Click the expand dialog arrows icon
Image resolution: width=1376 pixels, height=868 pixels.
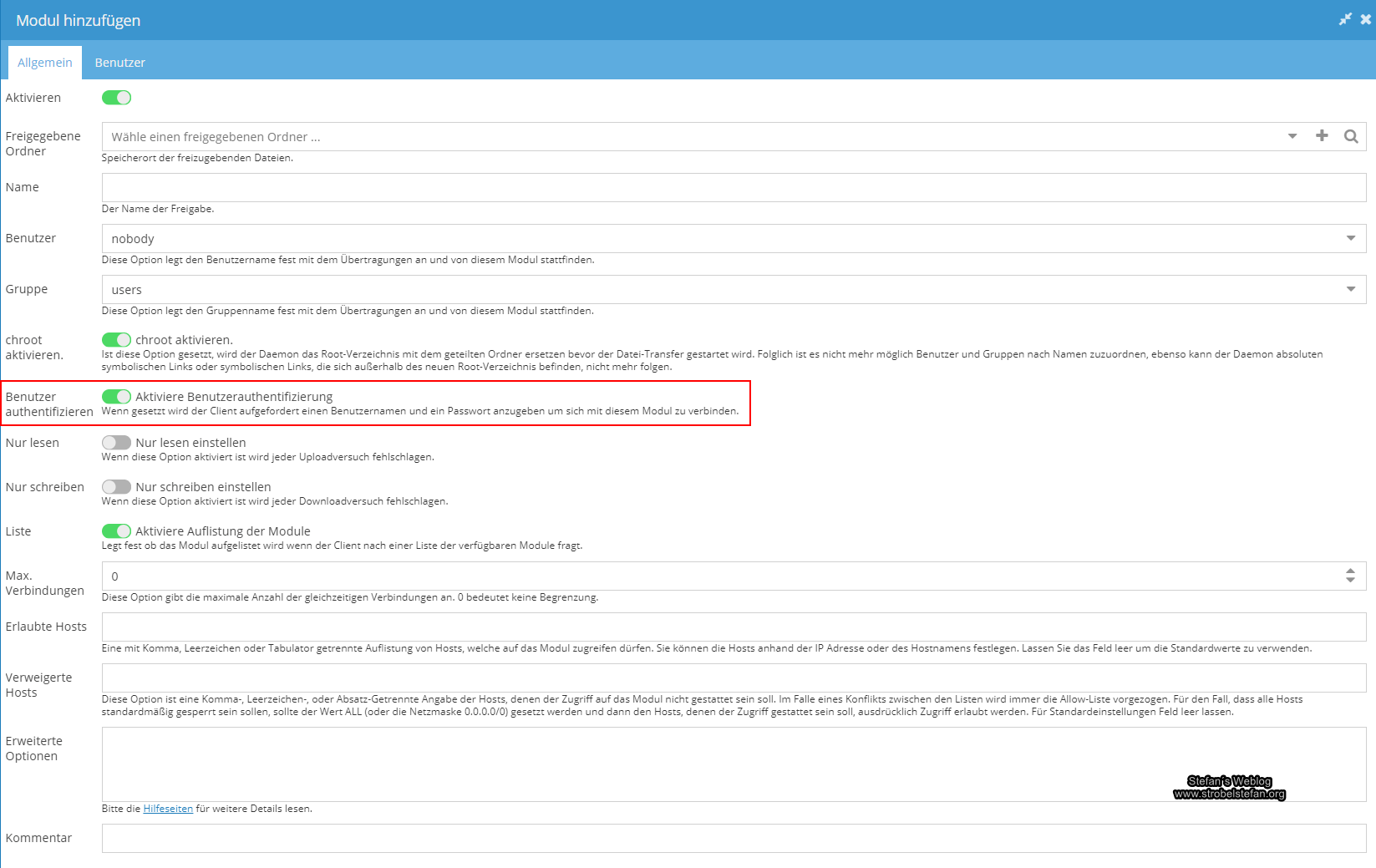tap(1346, 18)
